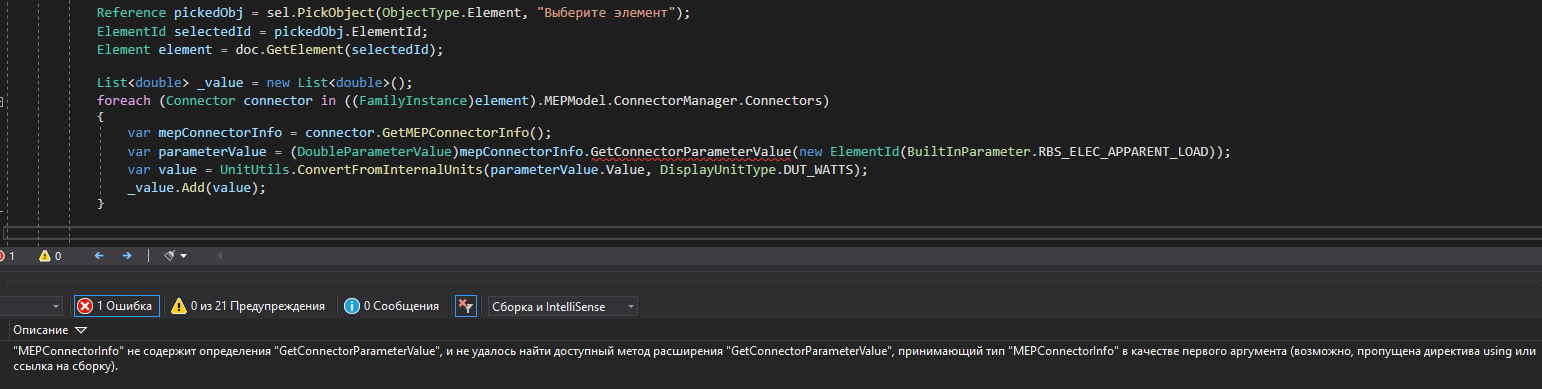Toggle the "1 Ошибка" errors filter
This screenshot has height=389, width=1542.
click(x=116, y=306)
